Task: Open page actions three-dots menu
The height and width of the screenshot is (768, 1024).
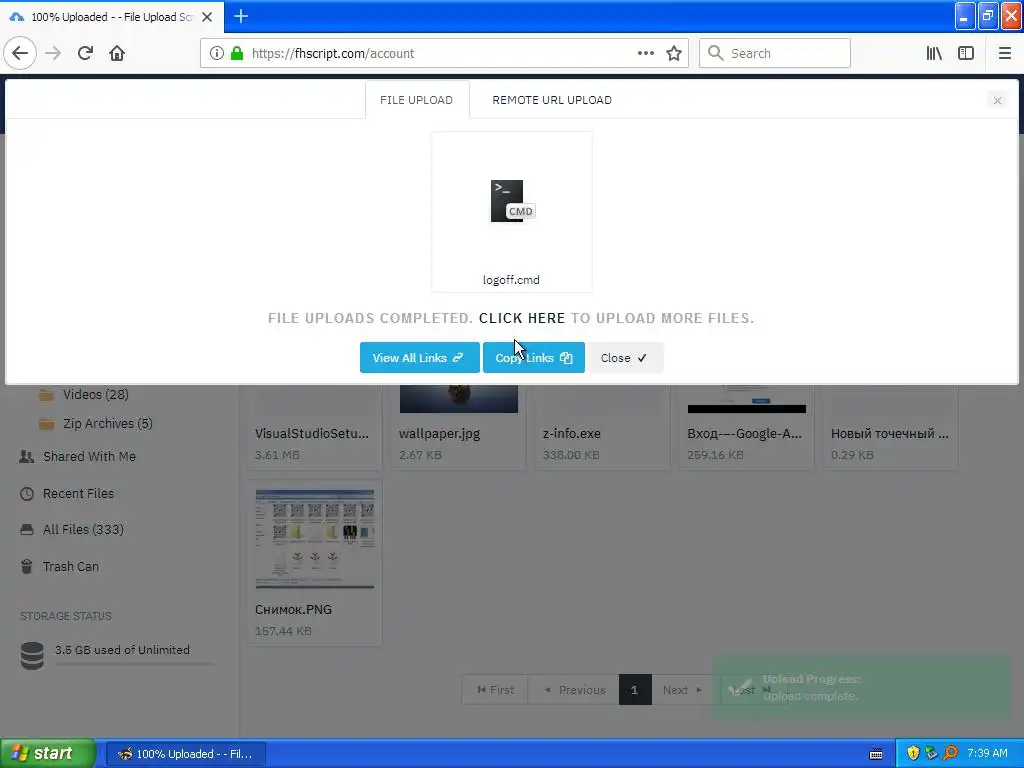Action: click(646, 54)
